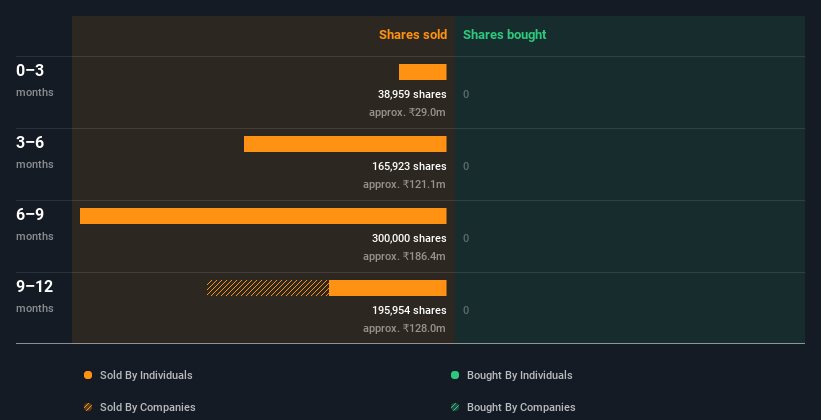Select the Bought By Companies legend label
Screen dimensions: 821x420
[x=521, y=407]
